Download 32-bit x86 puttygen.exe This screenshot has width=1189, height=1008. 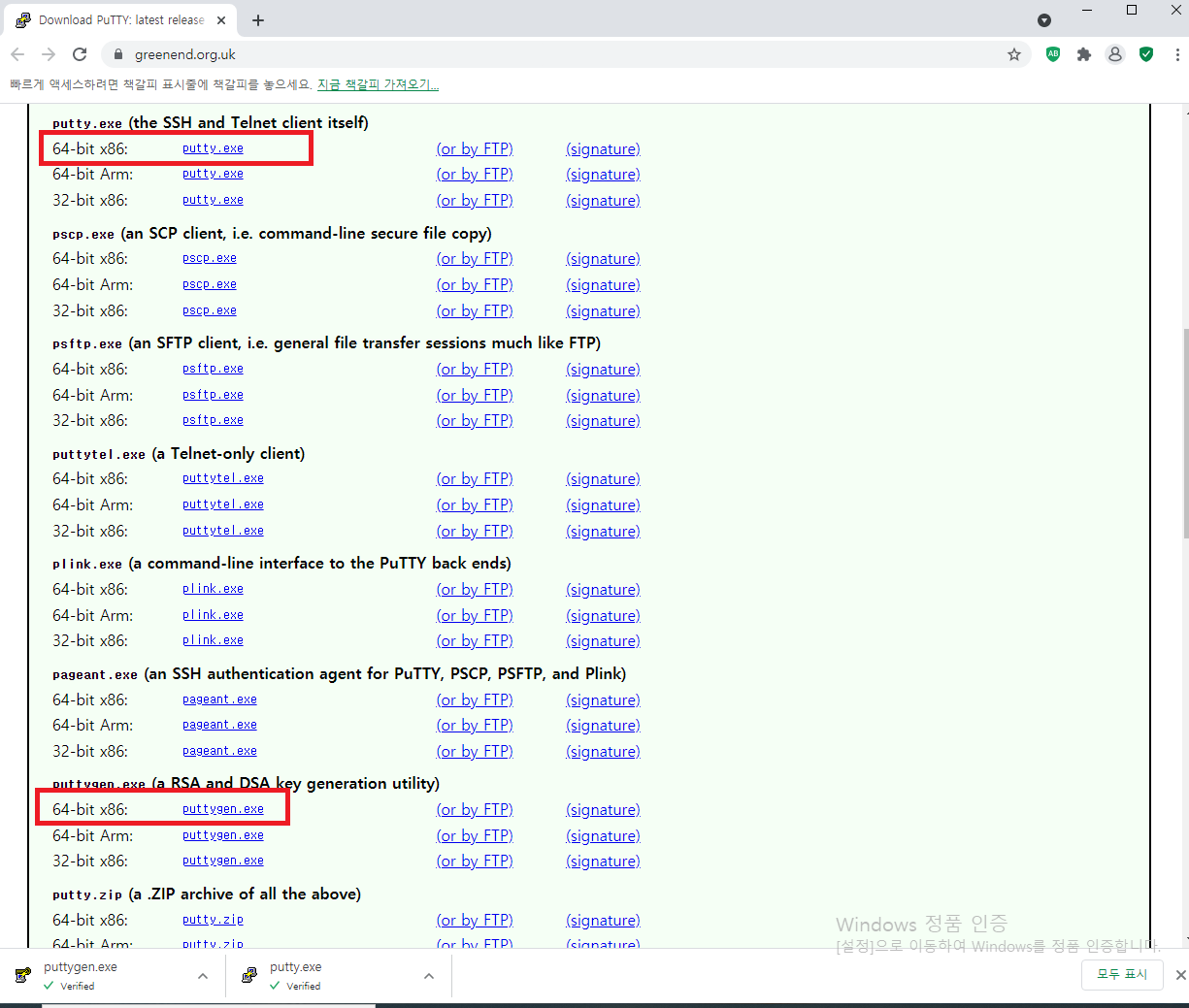223,861
